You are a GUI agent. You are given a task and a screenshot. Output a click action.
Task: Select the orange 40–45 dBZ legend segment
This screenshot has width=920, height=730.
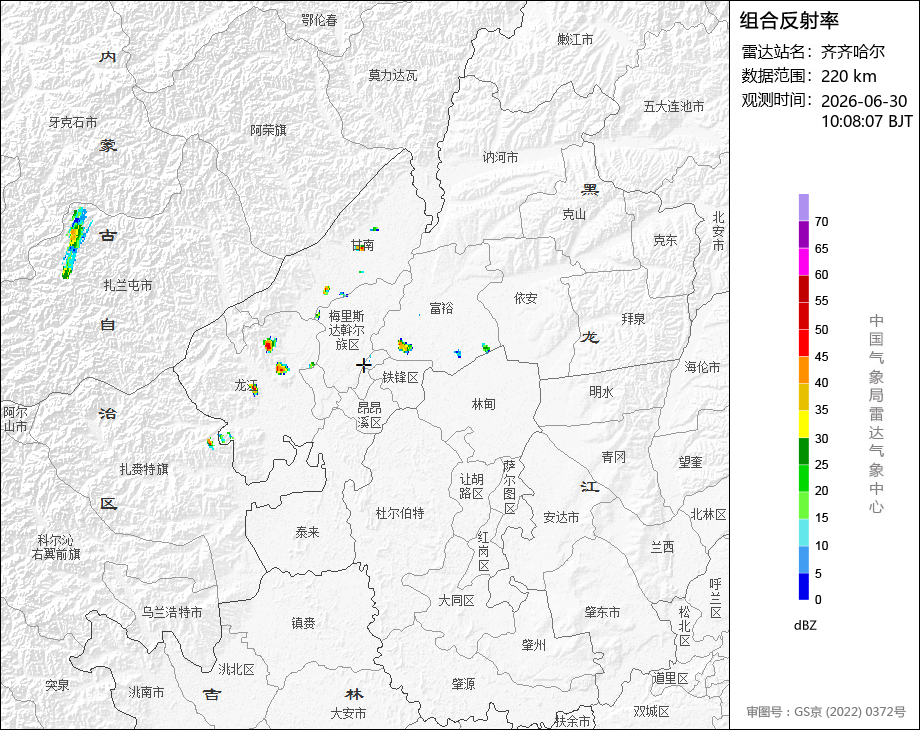804,370
